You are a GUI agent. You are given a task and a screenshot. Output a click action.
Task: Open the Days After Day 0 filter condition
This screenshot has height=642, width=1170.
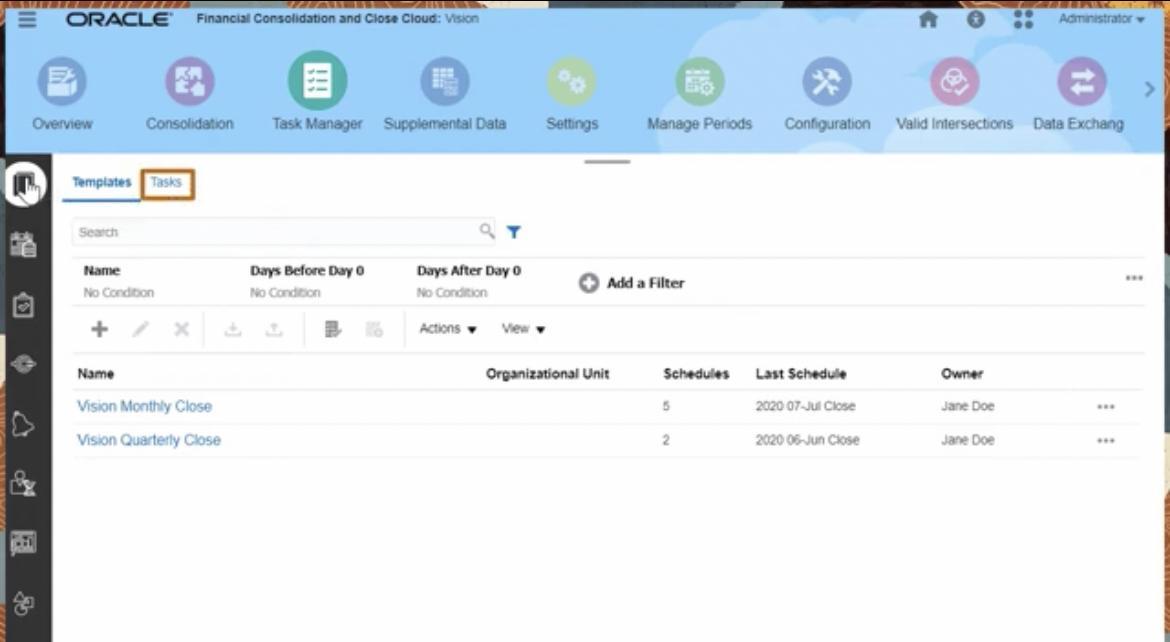coord(469,281)
